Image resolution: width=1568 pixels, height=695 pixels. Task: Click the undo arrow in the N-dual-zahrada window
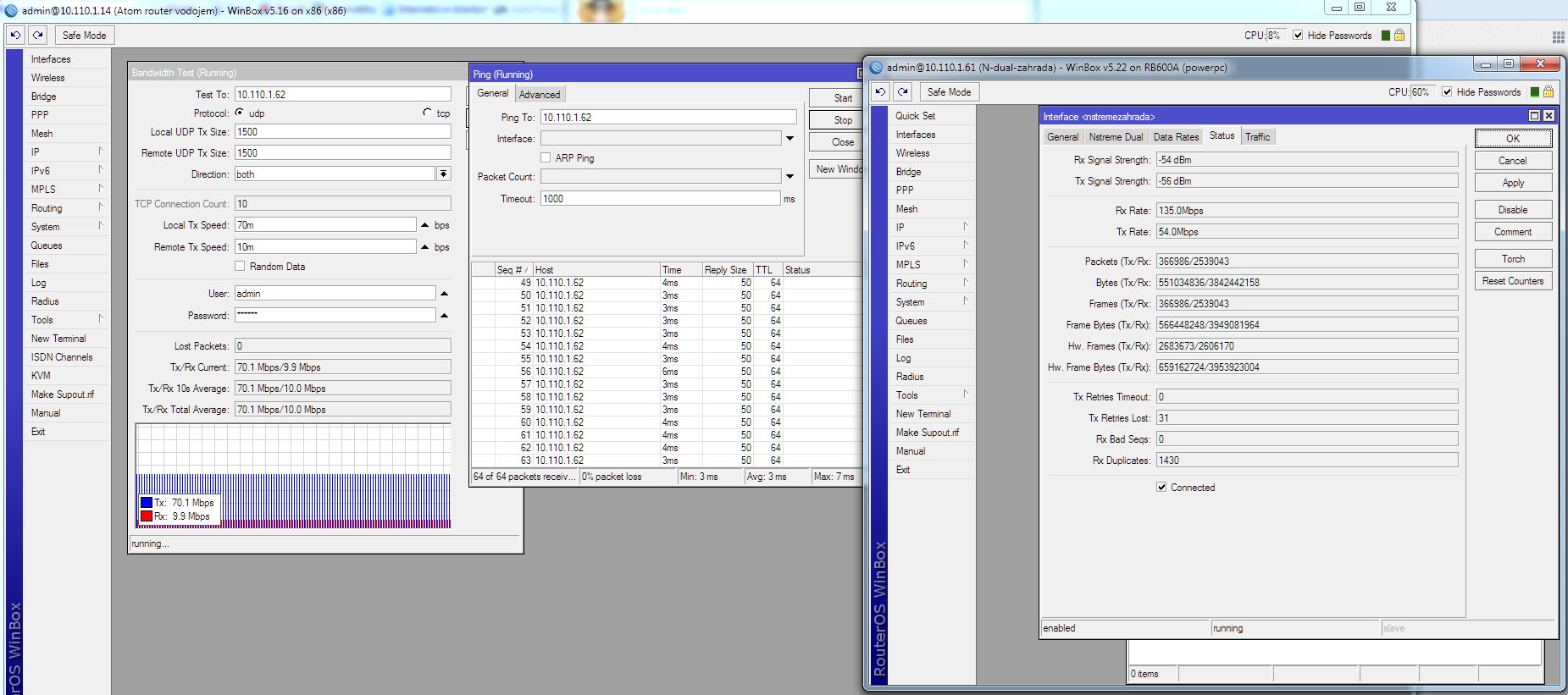click(x=880, y=92)
